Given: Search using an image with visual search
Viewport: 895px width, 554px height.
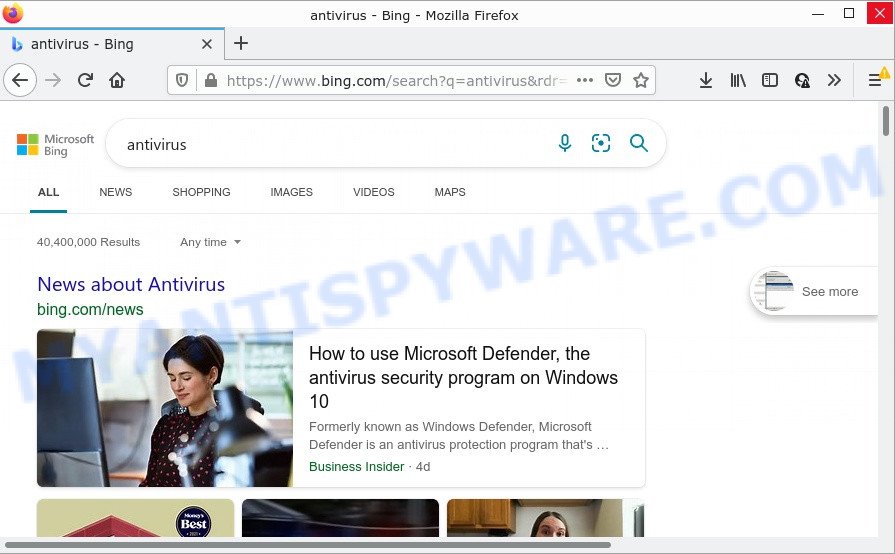Looking at the screenshot, I should tap(601, 143).
